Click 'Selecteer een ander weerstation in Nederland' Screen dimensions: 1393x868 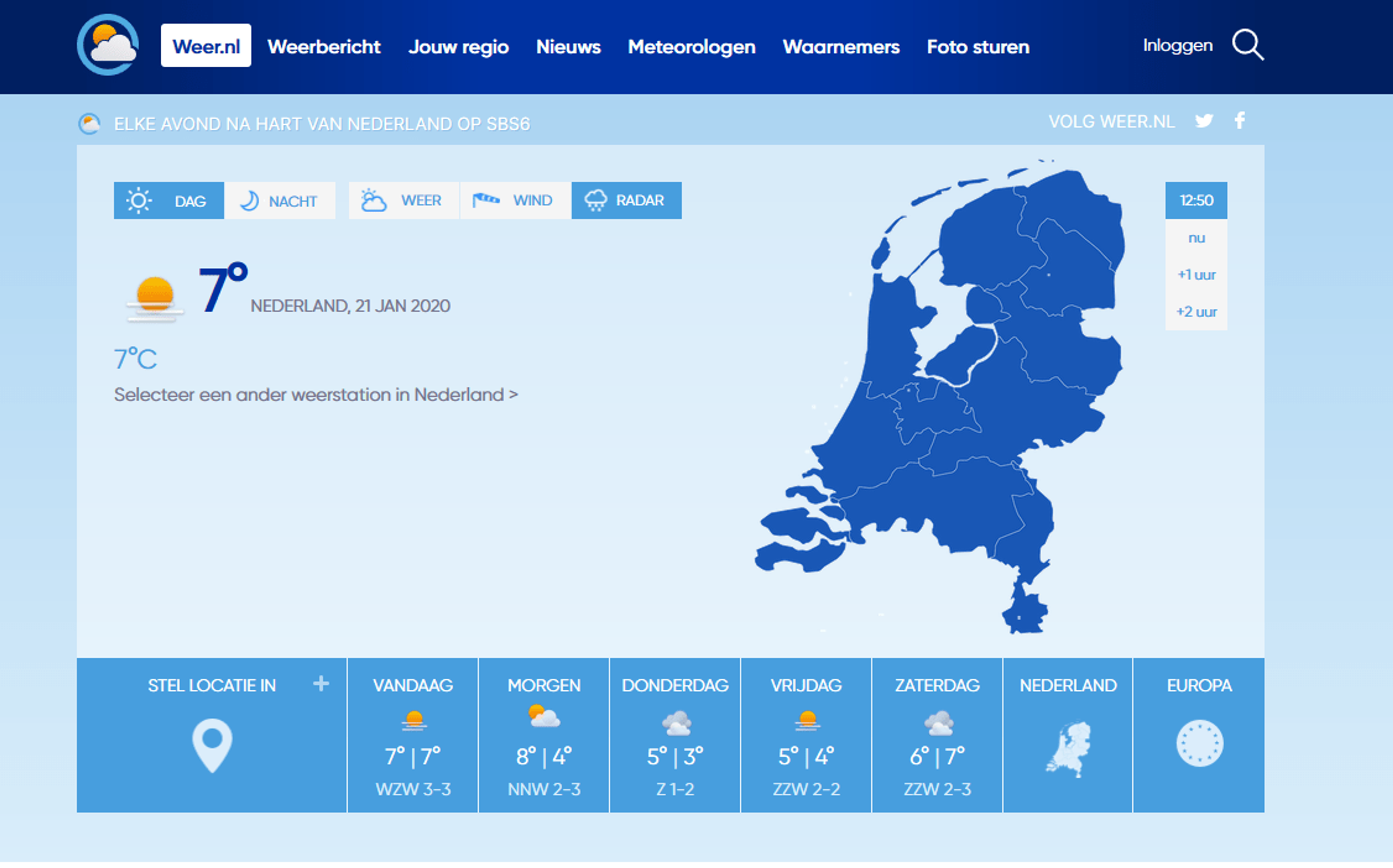click(x=316, y=394)
